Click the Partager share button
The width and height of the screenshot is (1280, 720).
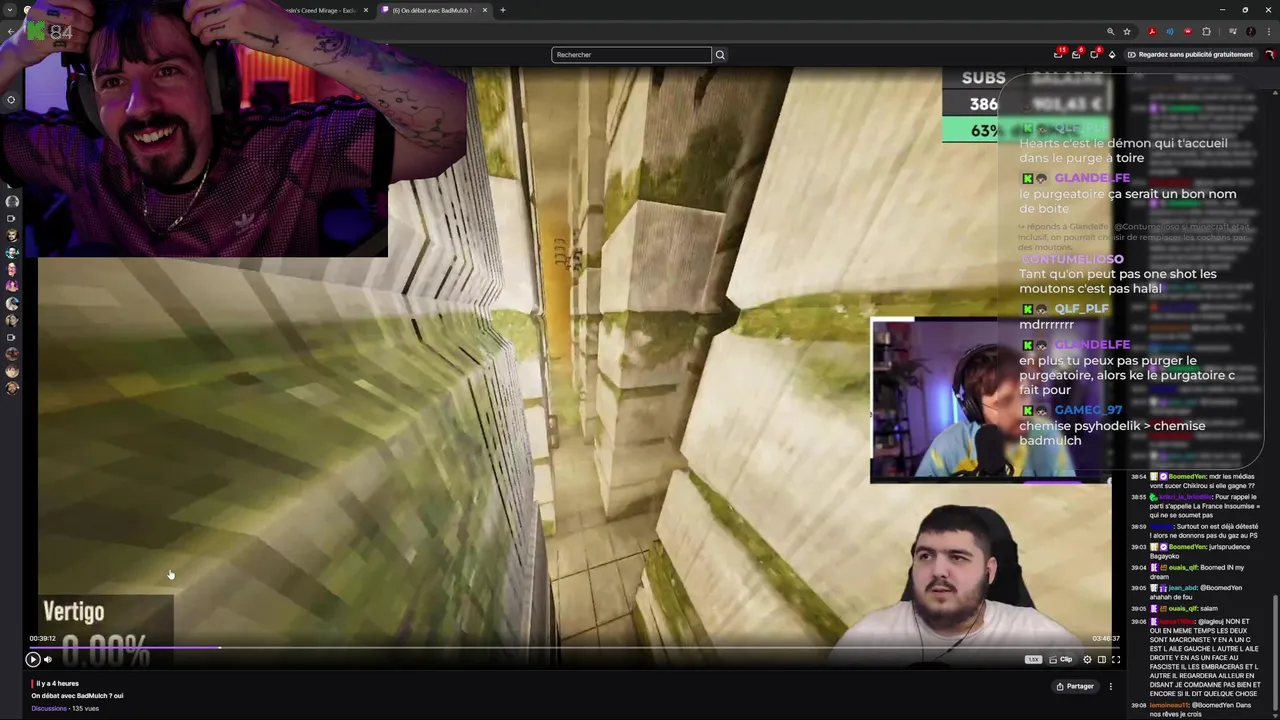tap(1075, 686)
